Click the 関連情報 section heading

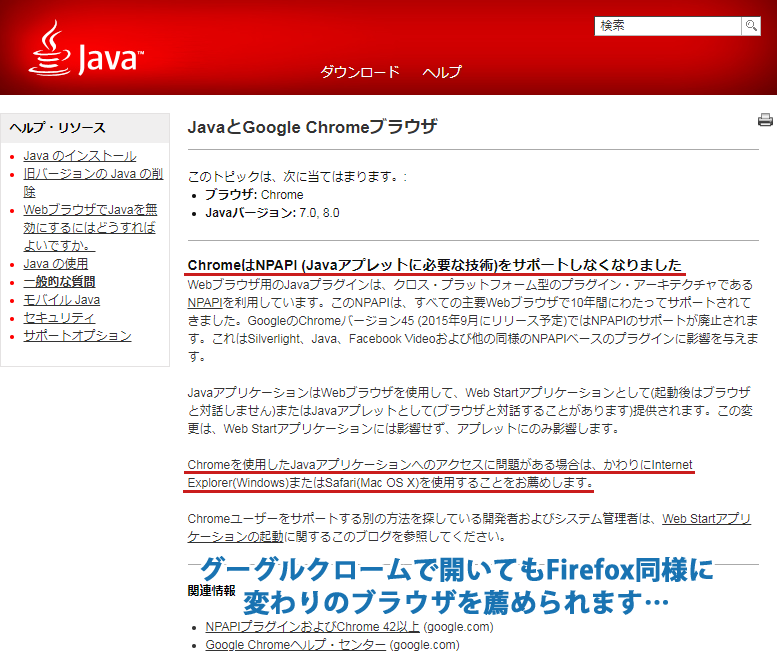[x=212, y=590]
